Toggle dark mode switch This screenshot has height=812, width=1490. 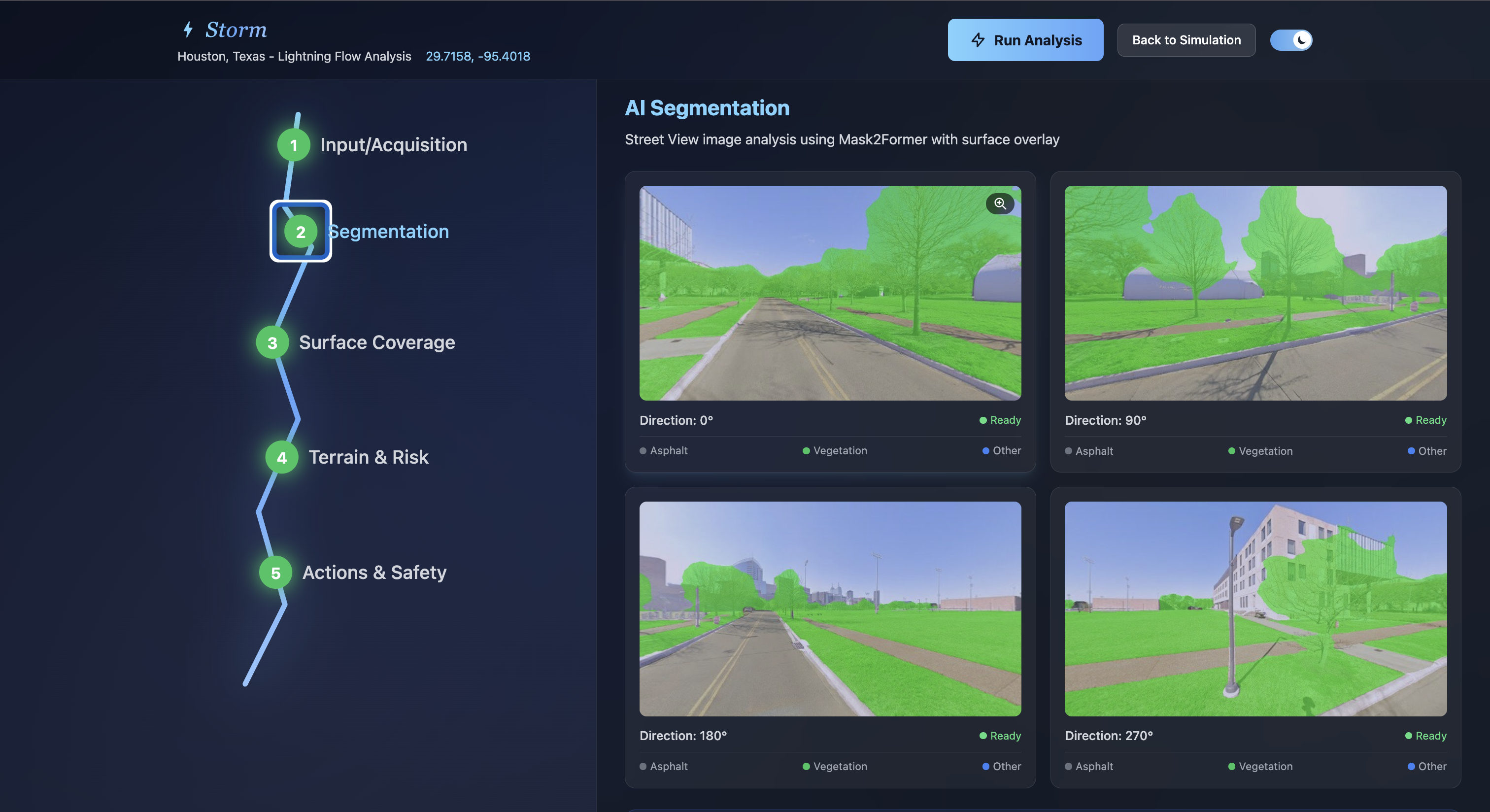tap(1290, 40)
